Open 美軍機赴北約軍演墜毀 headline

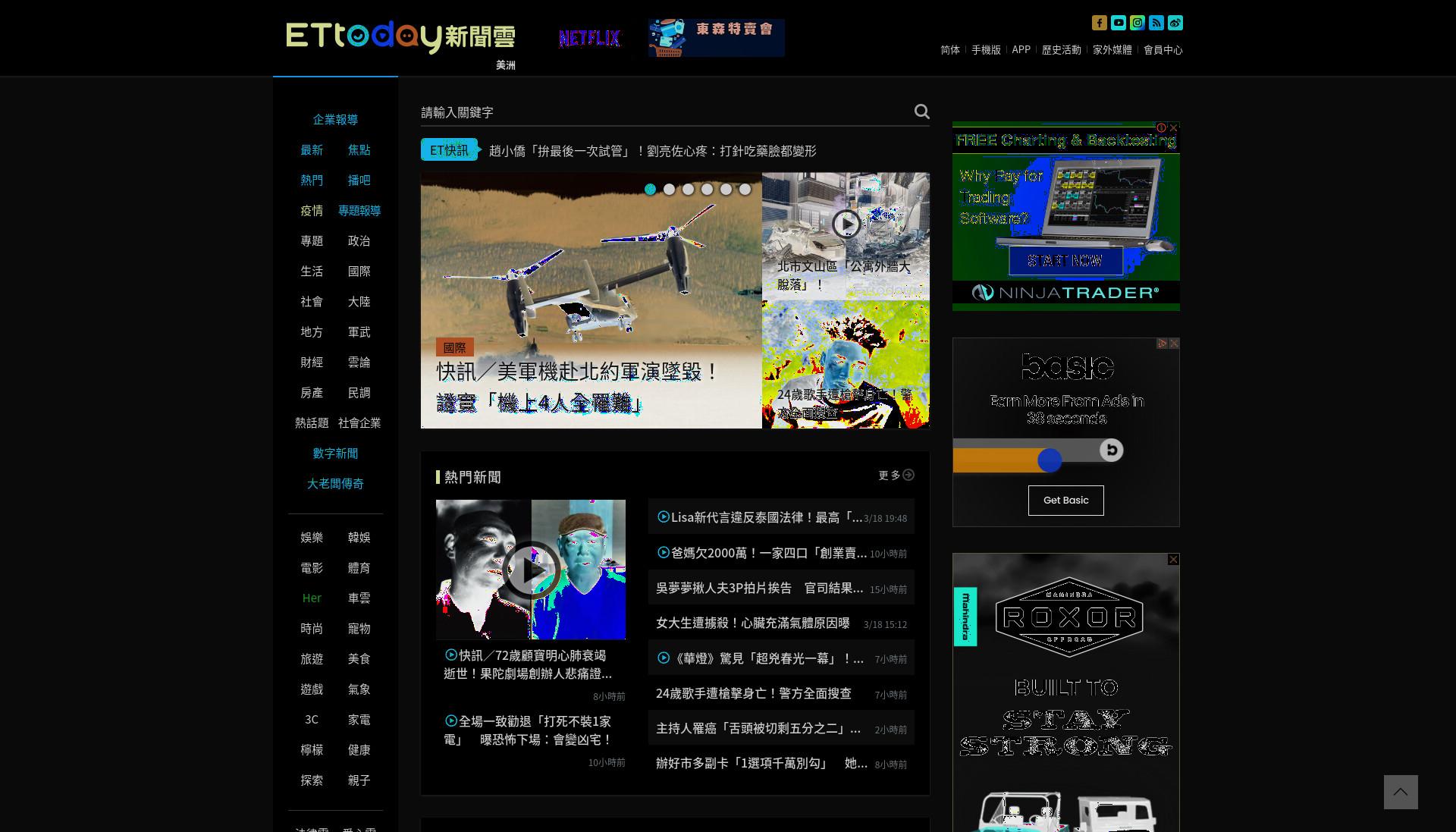(x=578, y=388)
